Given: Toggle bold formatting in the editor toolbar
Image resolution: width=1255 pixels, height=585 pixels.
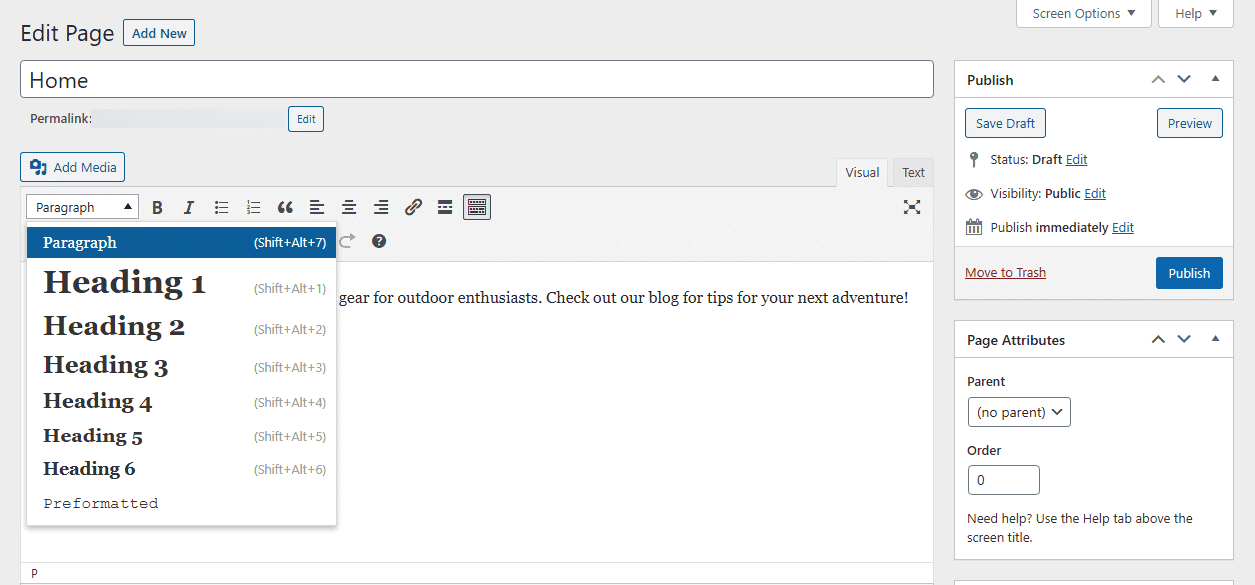Looking at the screenshot, I should (157, 207).
